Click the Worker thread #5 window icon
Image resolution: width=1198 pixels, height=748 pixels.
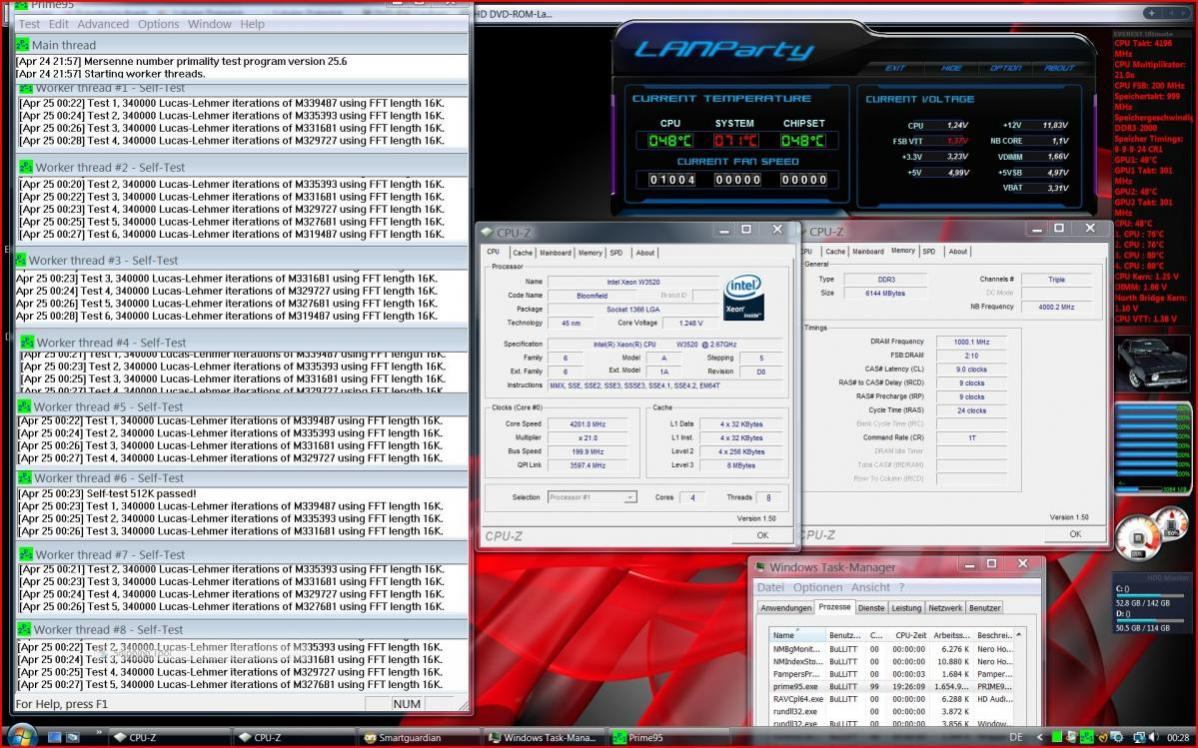pyautogui.click(x=24, y=406)
